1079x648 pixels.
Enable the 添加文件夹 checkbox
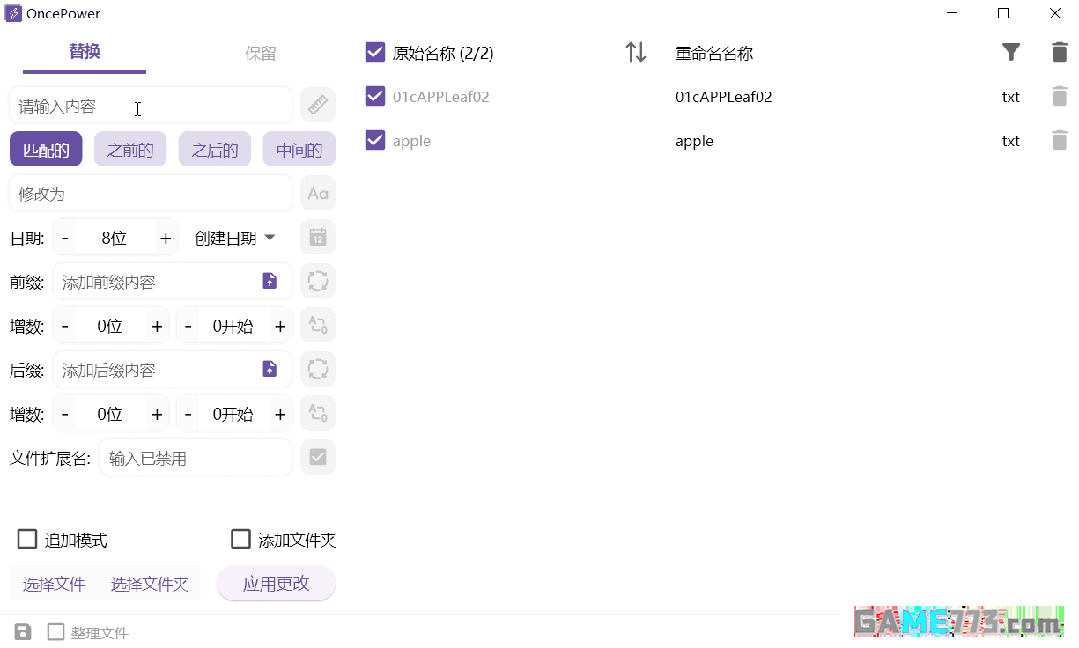point(240,539)
